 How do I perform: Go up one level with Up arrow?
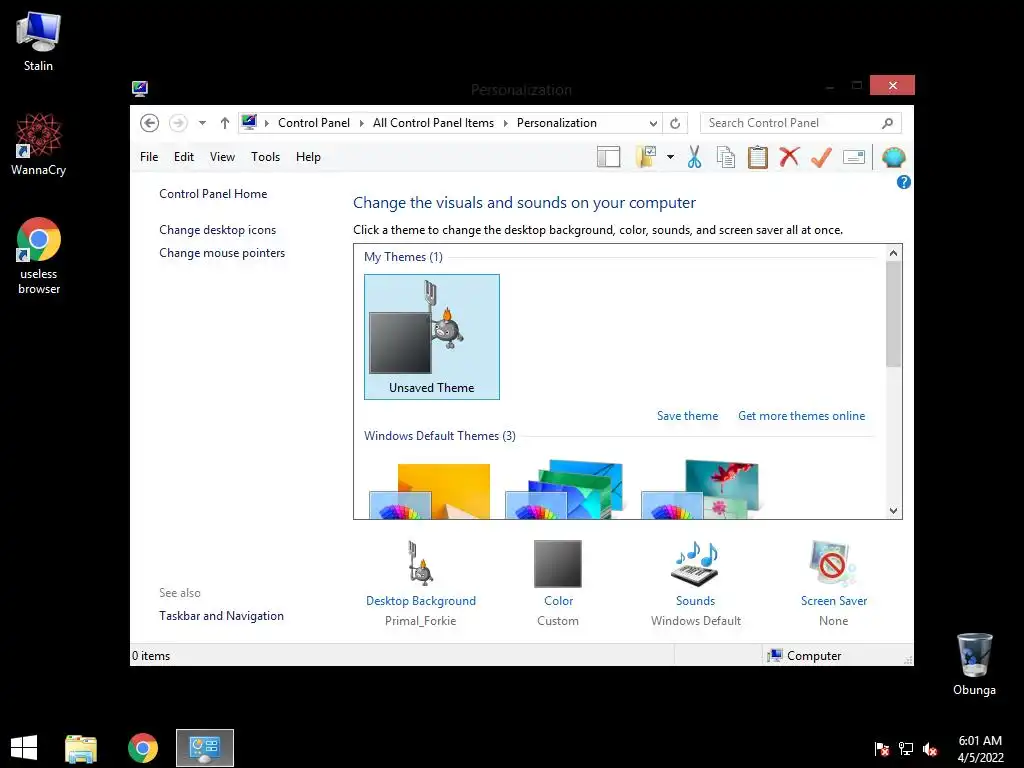pos(225,123)
